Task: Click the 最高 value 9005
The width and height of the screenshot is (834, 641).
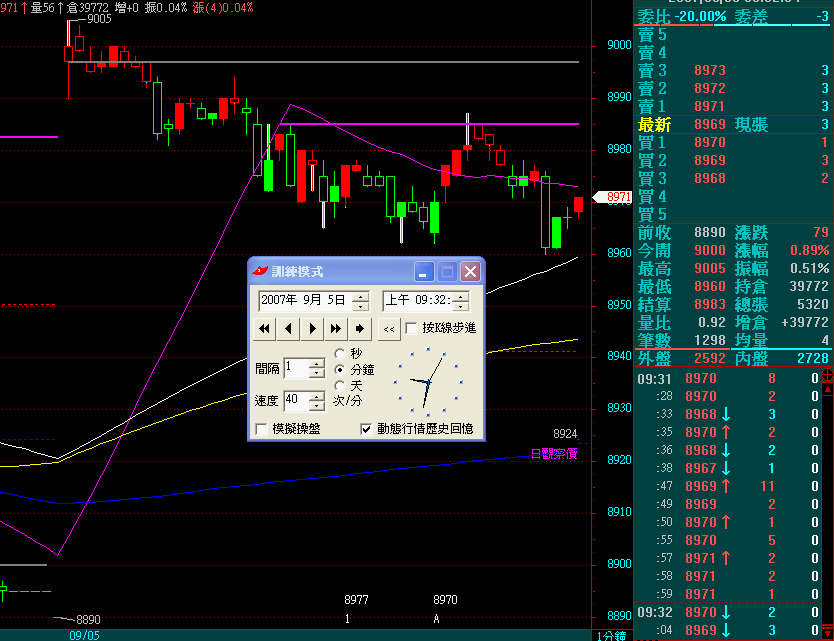Action: (x=710, y=269)
